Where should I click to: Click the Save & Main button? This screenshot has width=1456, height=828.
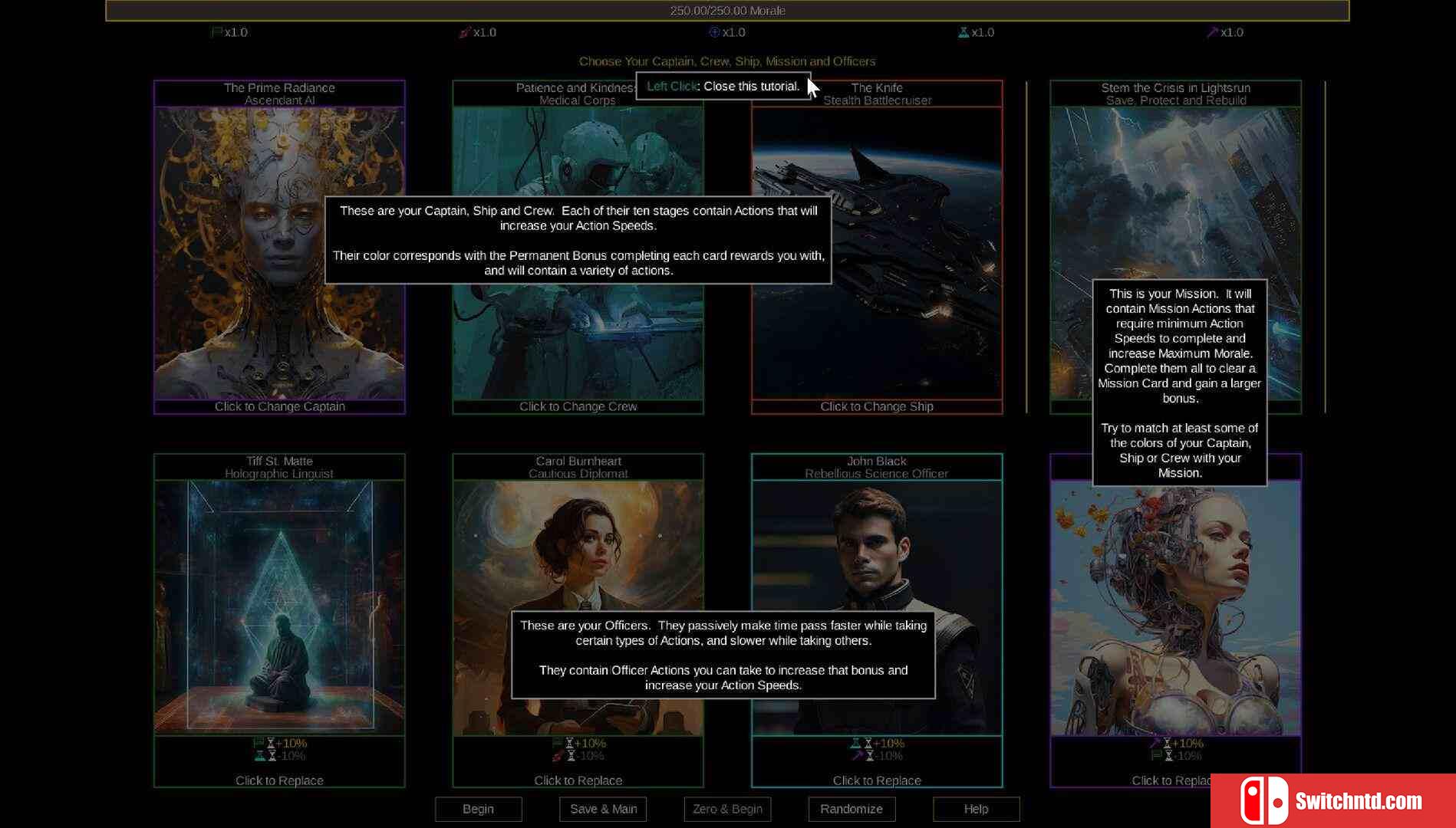click(603, 809)
